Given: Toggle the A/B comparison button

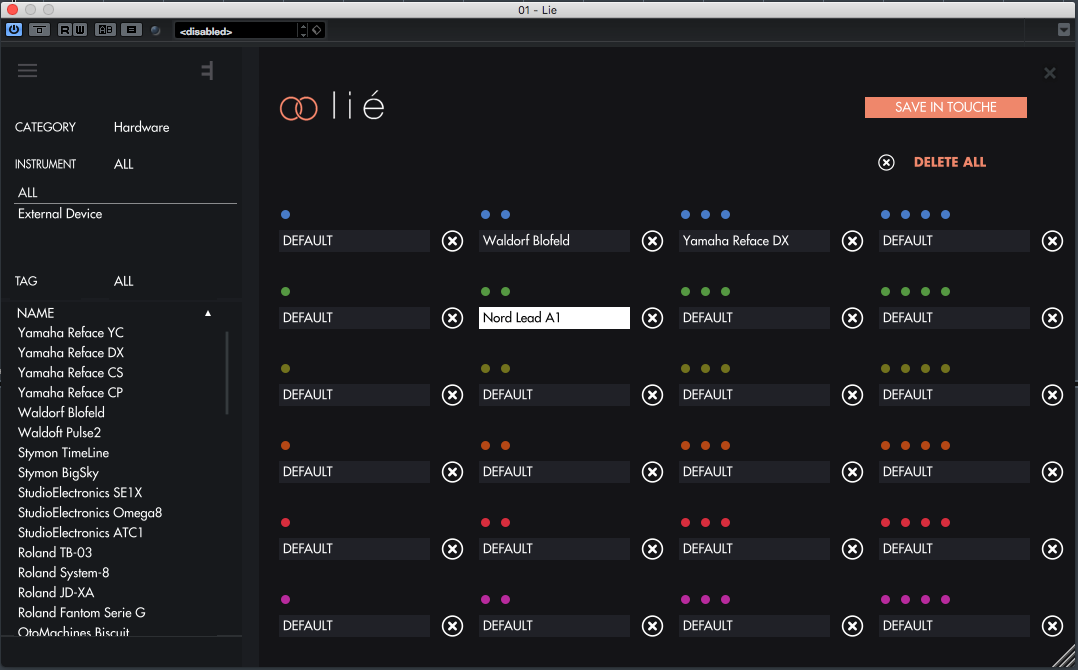Looking at the screenshot, I should click(105, 30).
